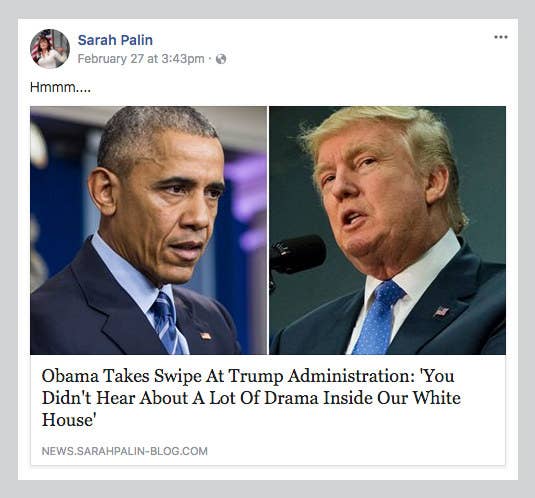This screenshot has height=498, width=535.
Task: Click the word 'House'' ending the headline
Action: (68, 420)
